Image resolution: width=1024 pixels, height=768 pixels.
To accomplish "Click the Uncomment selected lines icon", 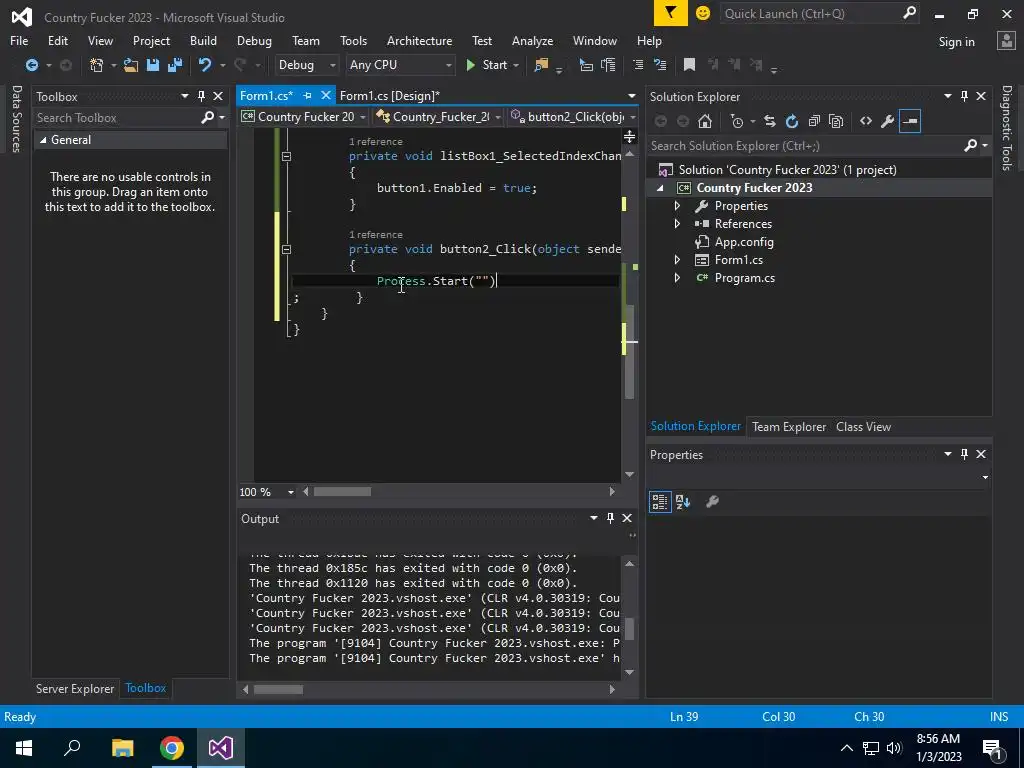I will (660, 65).
